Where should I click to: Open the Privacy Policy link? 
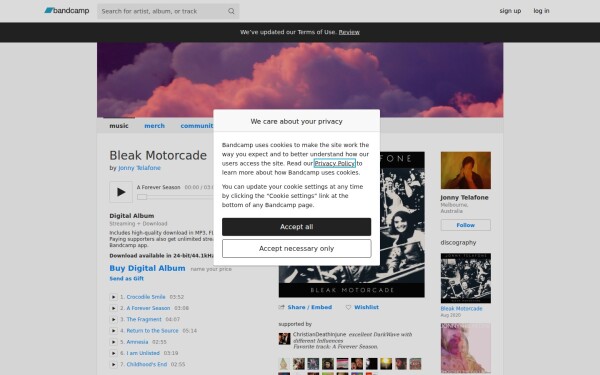pyautogui.click(x=335, y=163)
